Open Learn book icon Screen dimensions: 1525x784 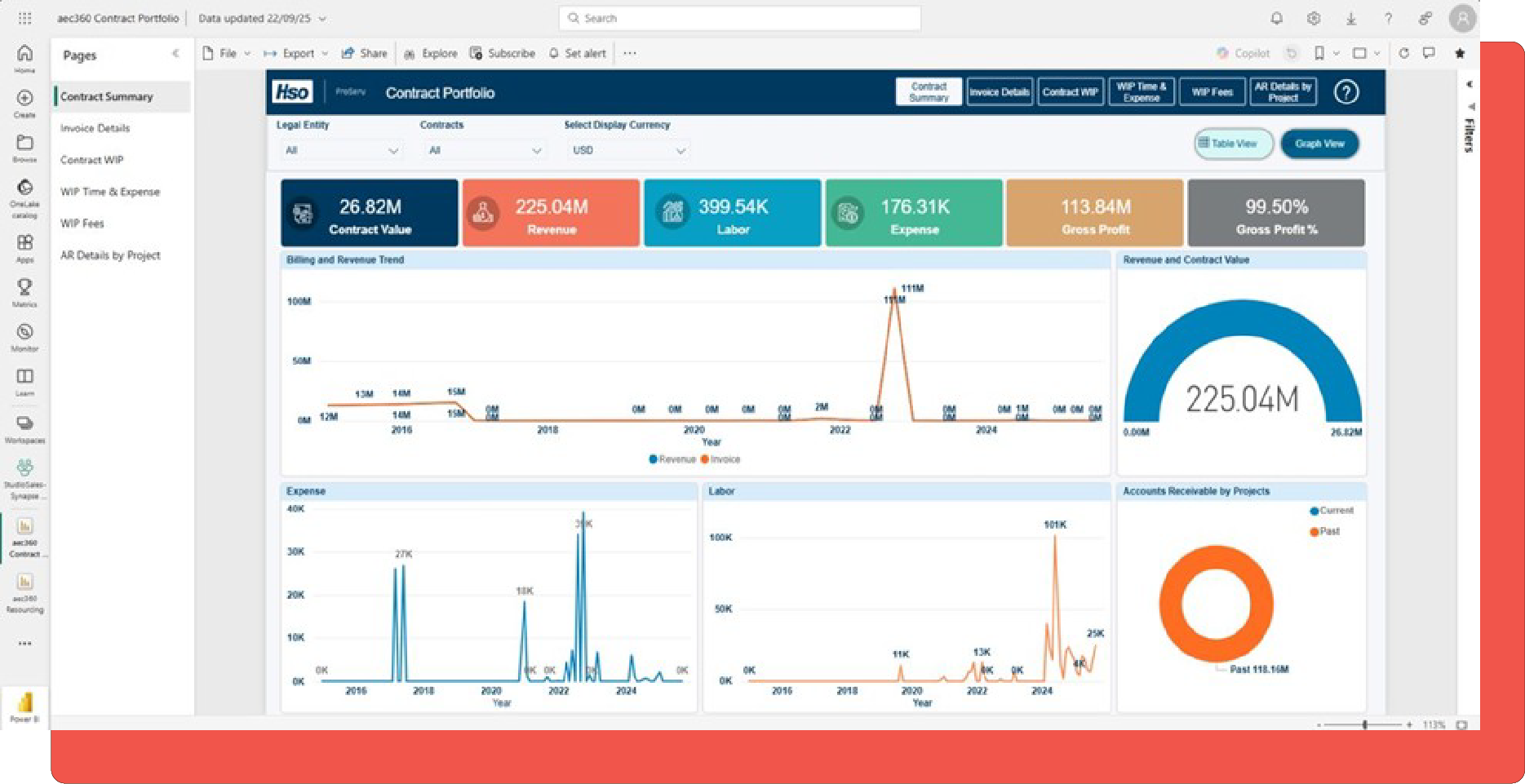click(25, 382)
